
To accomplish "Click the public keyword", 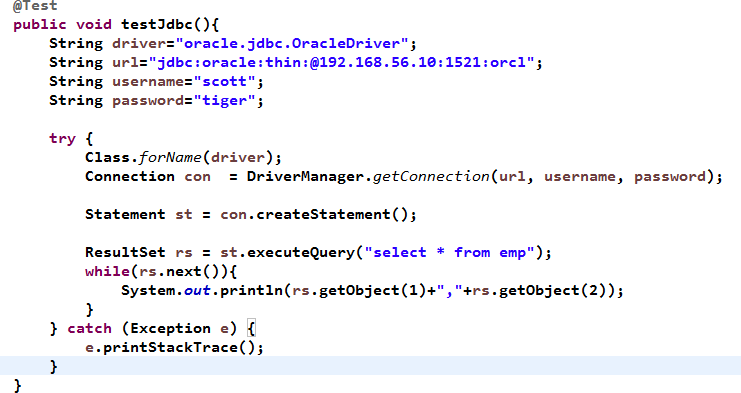I will [x=40, y=25].
